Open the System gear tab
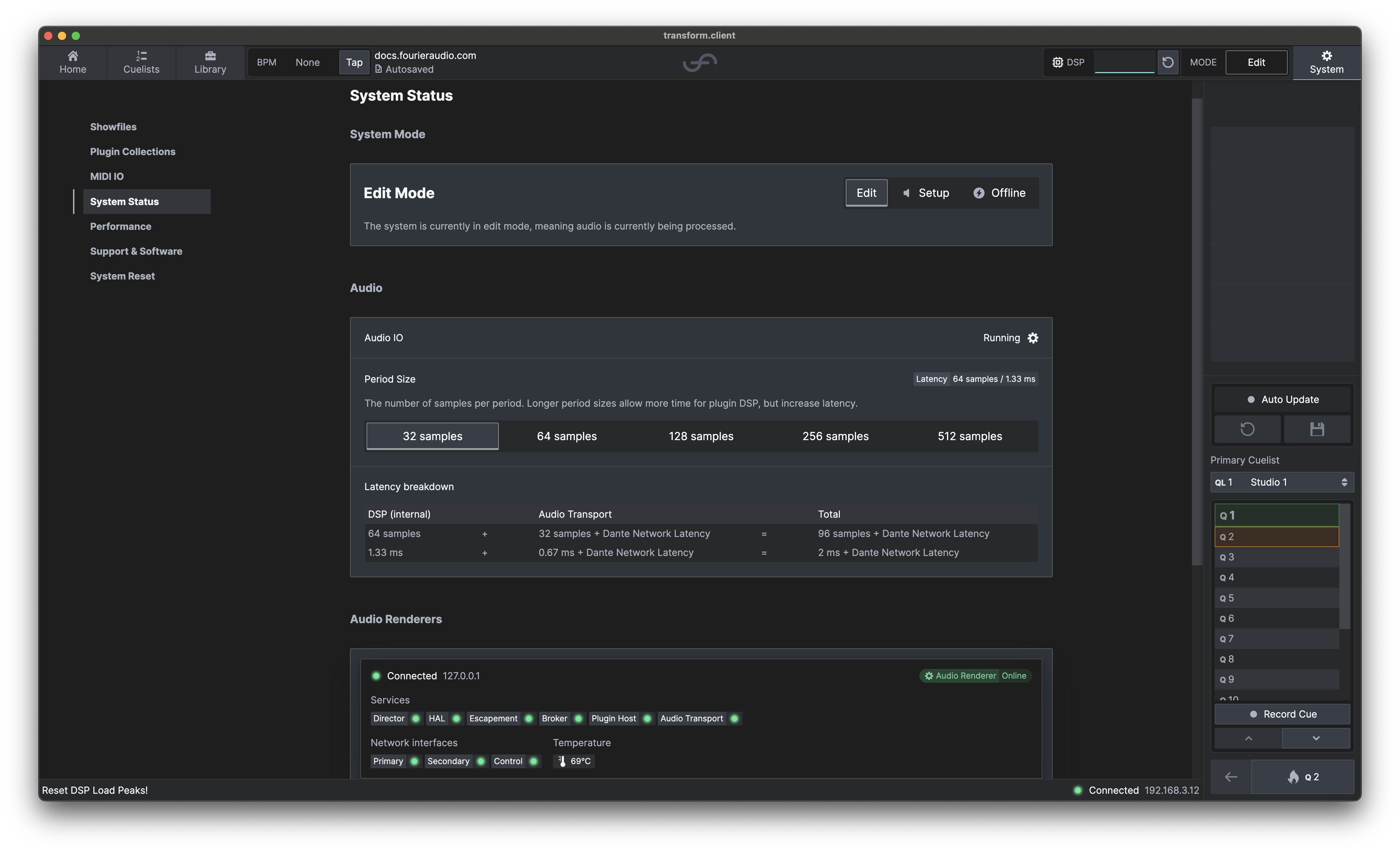 pyautogui.click(x=1326, y=62)
